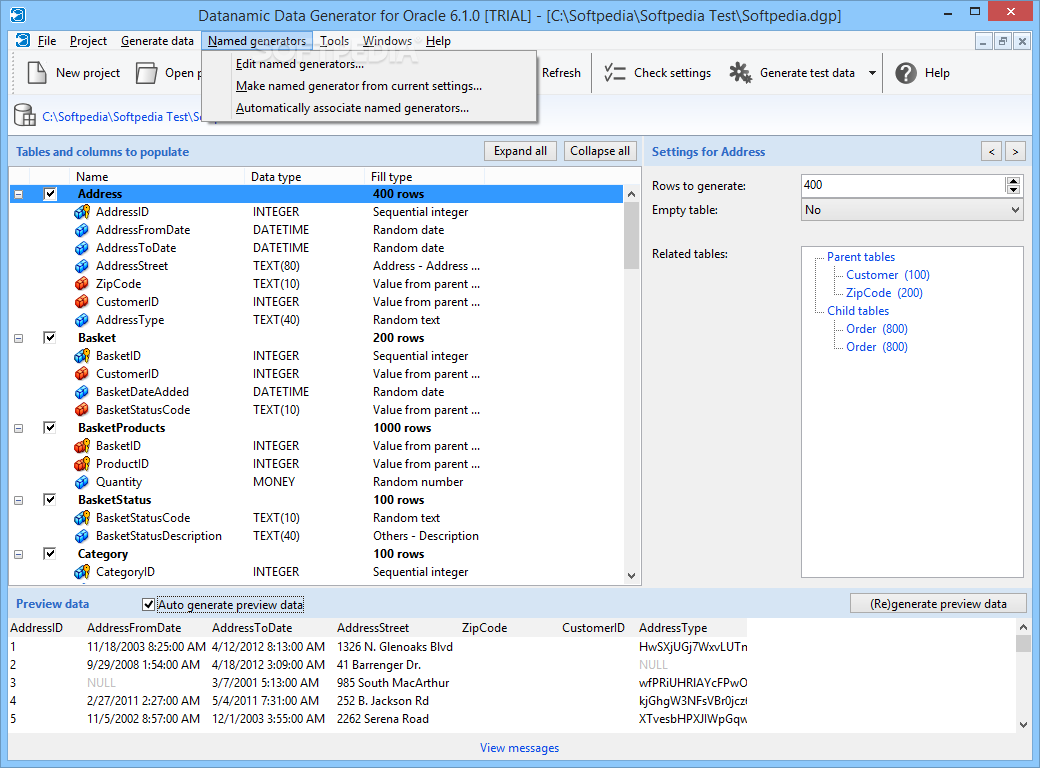This screenshot has height=768, width=1040.
Task: Click the Expand all button
Action: click(x=521, y=151)
